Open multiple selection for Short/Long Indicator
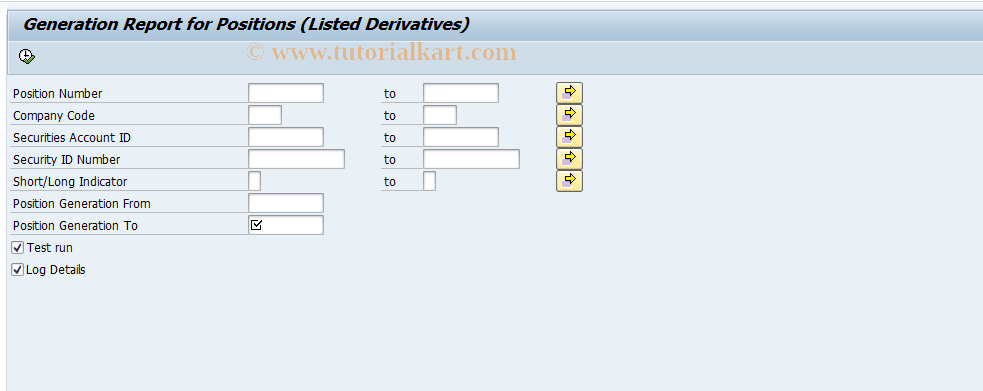The height and width of the screenshot is (391, 983). coord(569,180)
